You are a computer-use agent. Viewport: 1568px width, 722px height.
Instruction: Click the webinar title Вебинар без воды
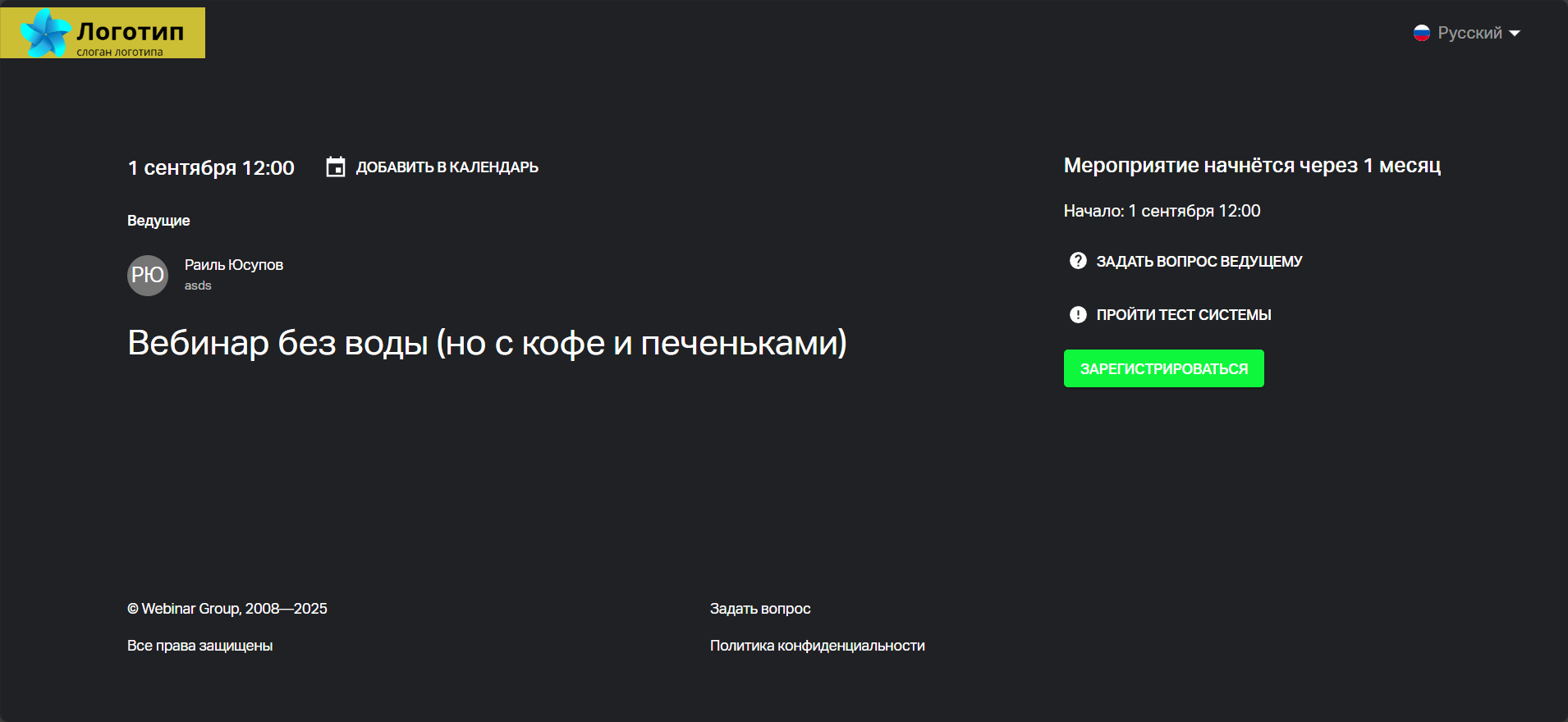pos(488,343)
